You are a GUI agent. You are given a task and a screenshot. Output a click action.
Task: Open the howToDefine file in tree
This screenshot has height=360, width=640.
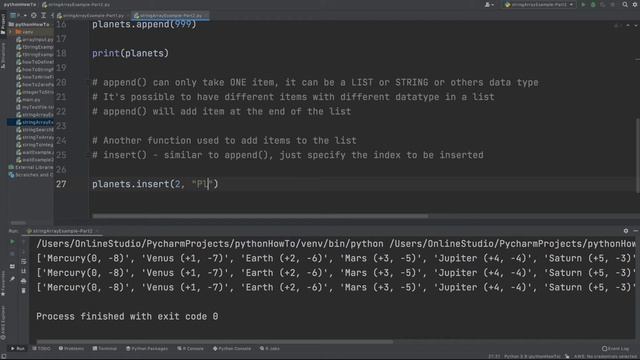point(34,62)
